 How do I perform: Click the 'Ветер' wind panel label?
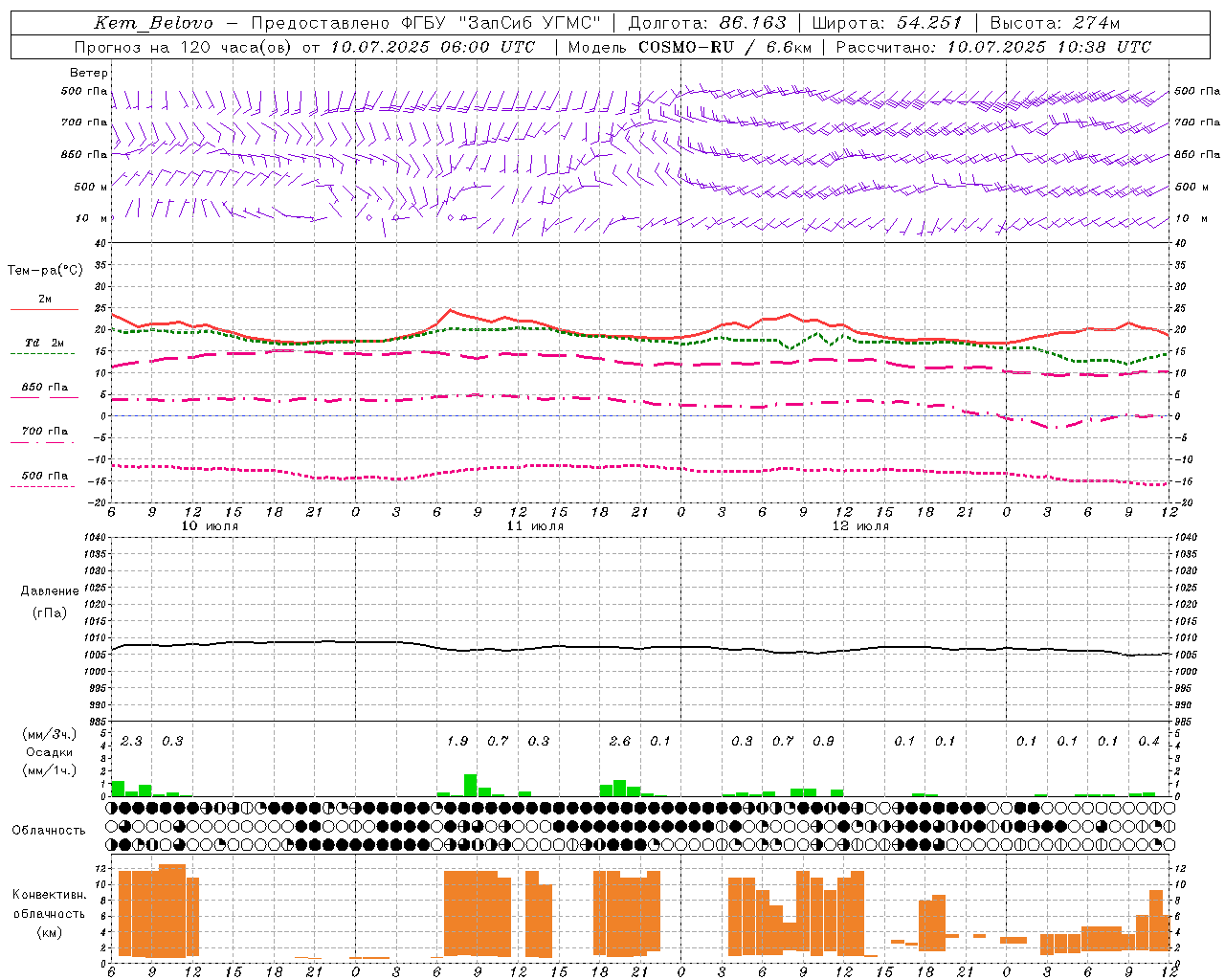coord(89,73)
